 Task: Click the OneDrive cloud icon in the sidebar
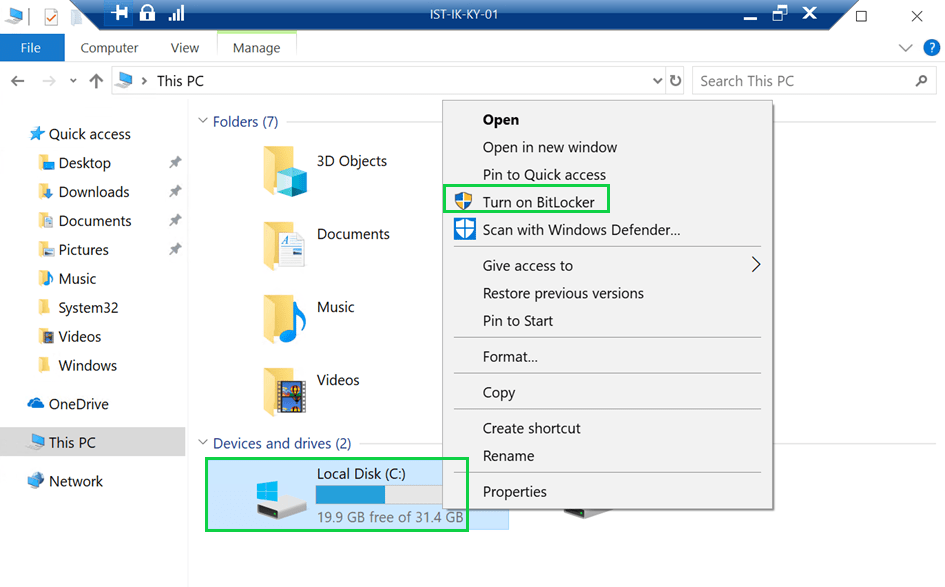36,404
